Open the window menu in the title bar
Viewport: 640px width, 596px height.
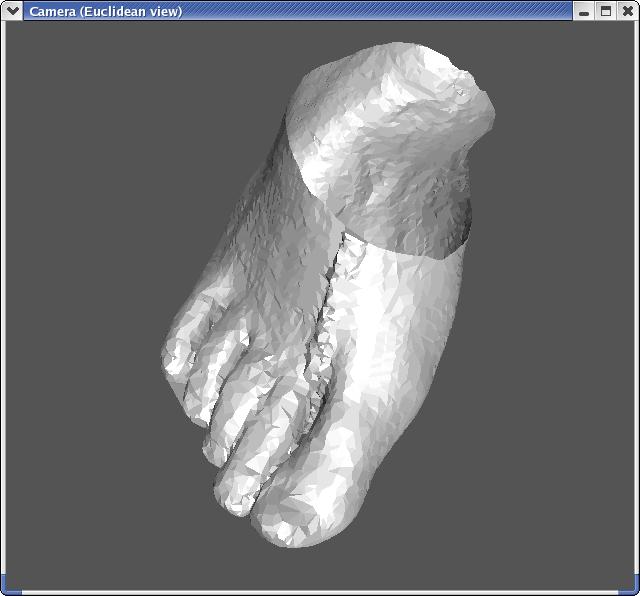(12, 11)
